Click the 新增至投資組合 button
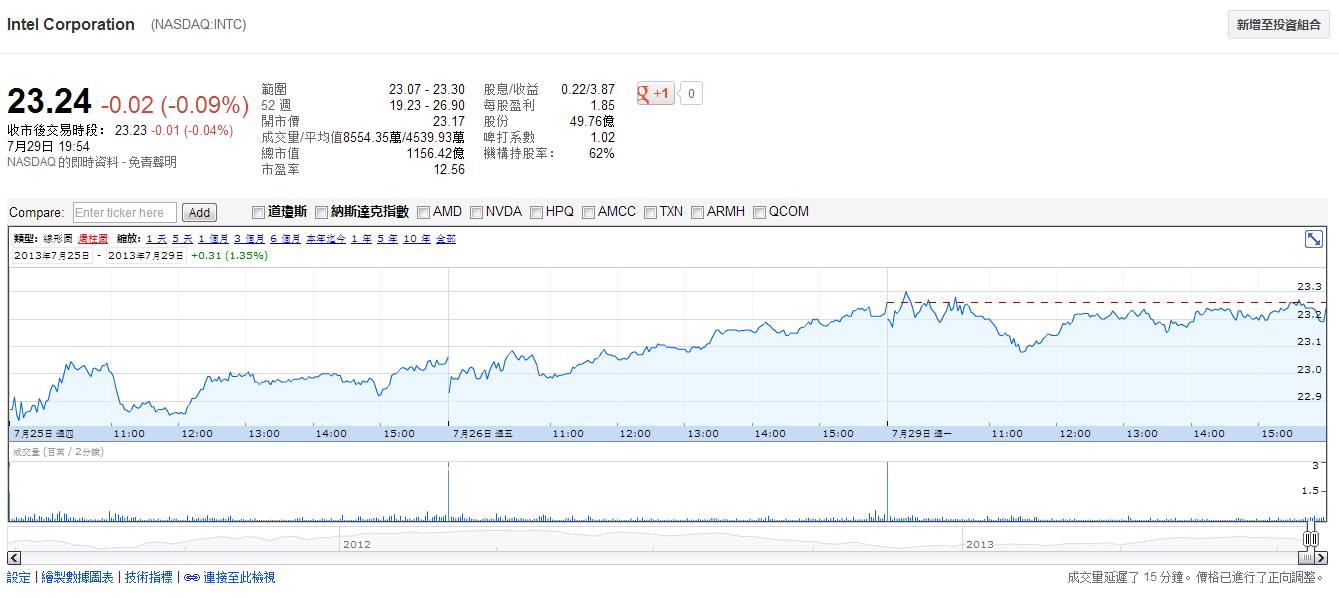Viewport: 1339px width, 598px height. tap(1279, 25)
